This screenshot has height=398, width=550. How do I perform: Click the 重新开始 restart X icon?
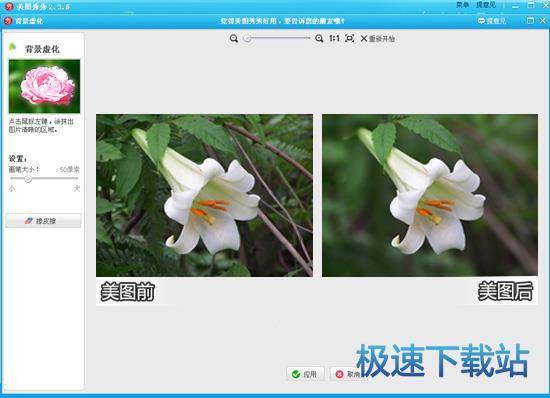(x=364, y=39)
